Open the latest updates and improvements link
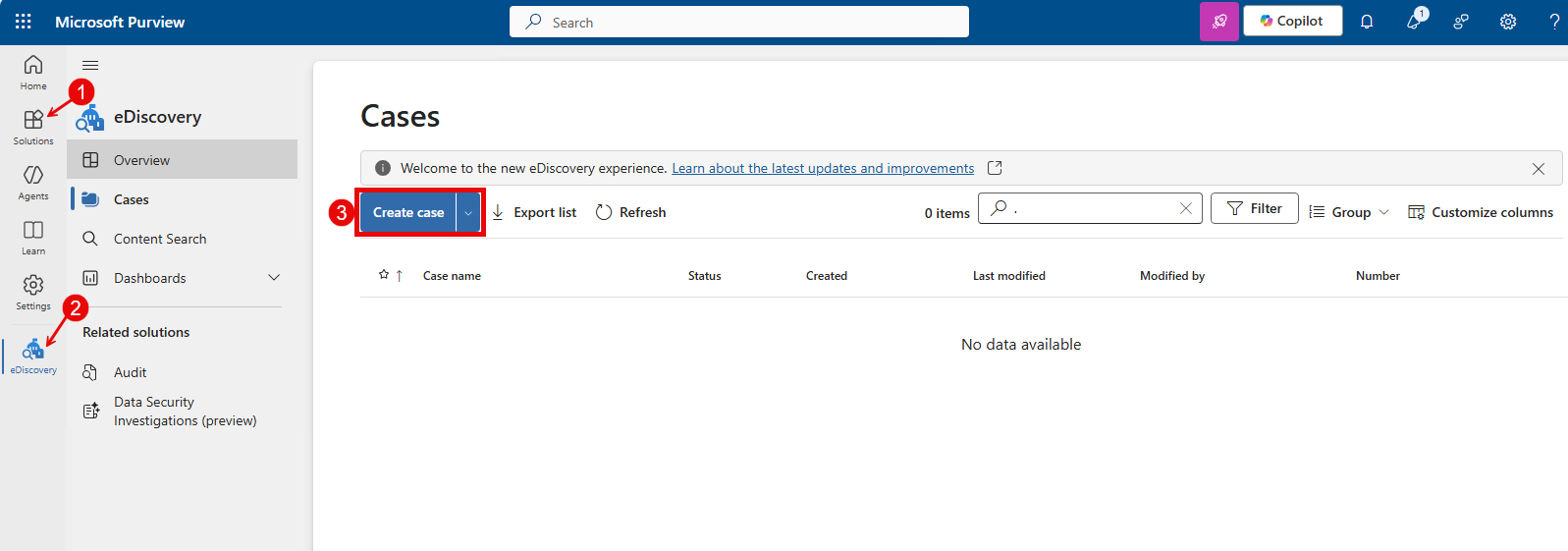 pyautogui.click(x=823, y=168)
